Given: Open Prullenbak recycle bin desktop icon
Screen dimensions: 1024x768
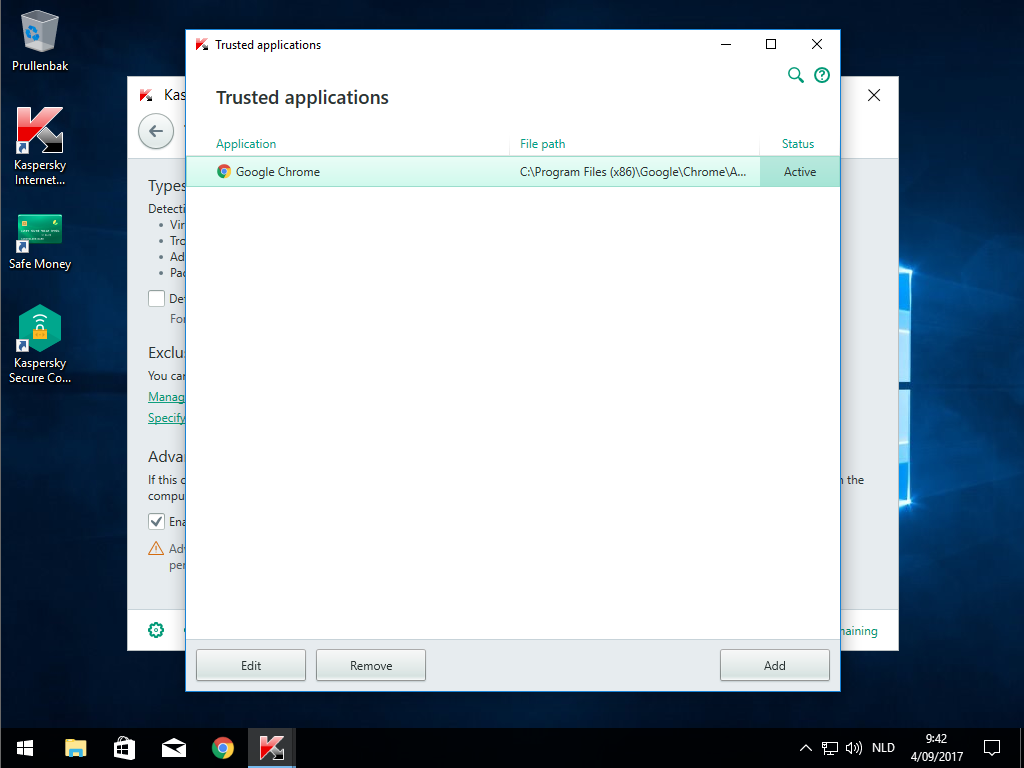Looking at the screenshot, I should [40, 40].
